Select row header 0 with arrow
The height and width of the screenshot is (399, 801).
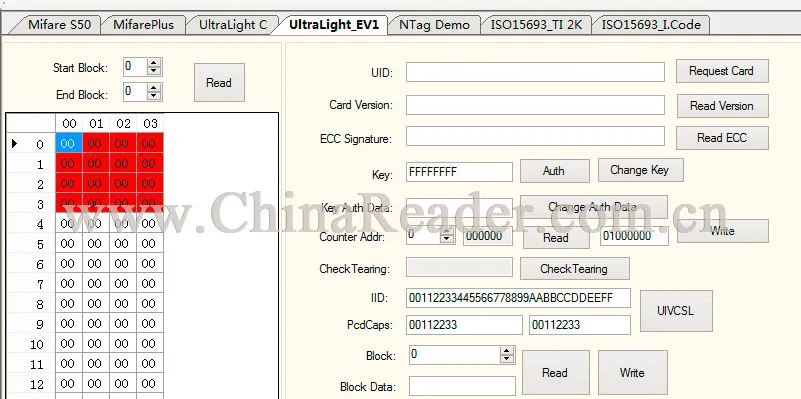click(31, 144)
